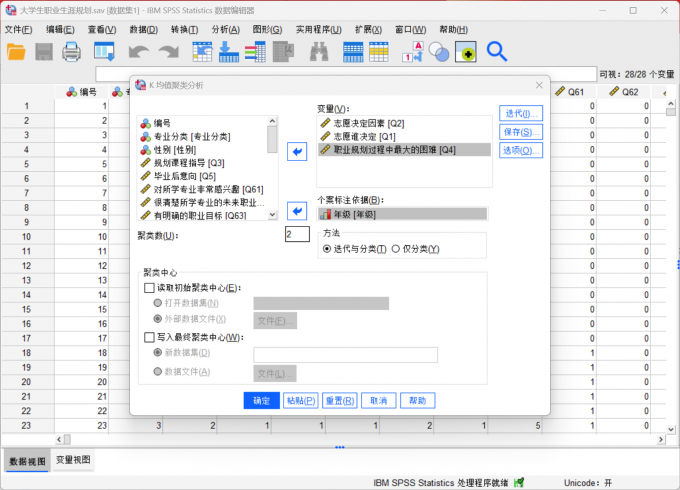Click the 帮助 button in the dialog
The image size is (680, 490).
coord(418,401)
